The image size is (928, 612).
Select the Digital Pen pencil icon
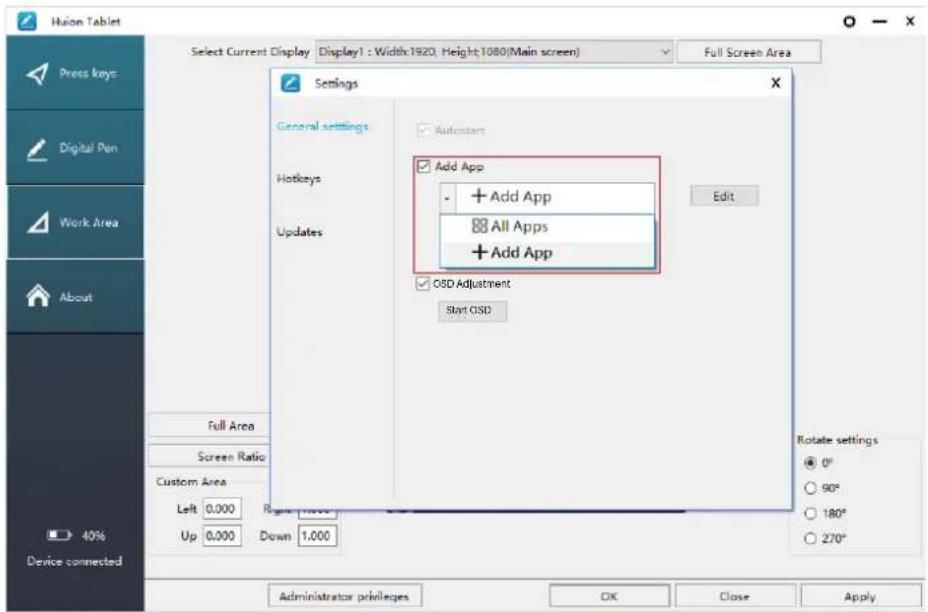click(x=37, y=149)
